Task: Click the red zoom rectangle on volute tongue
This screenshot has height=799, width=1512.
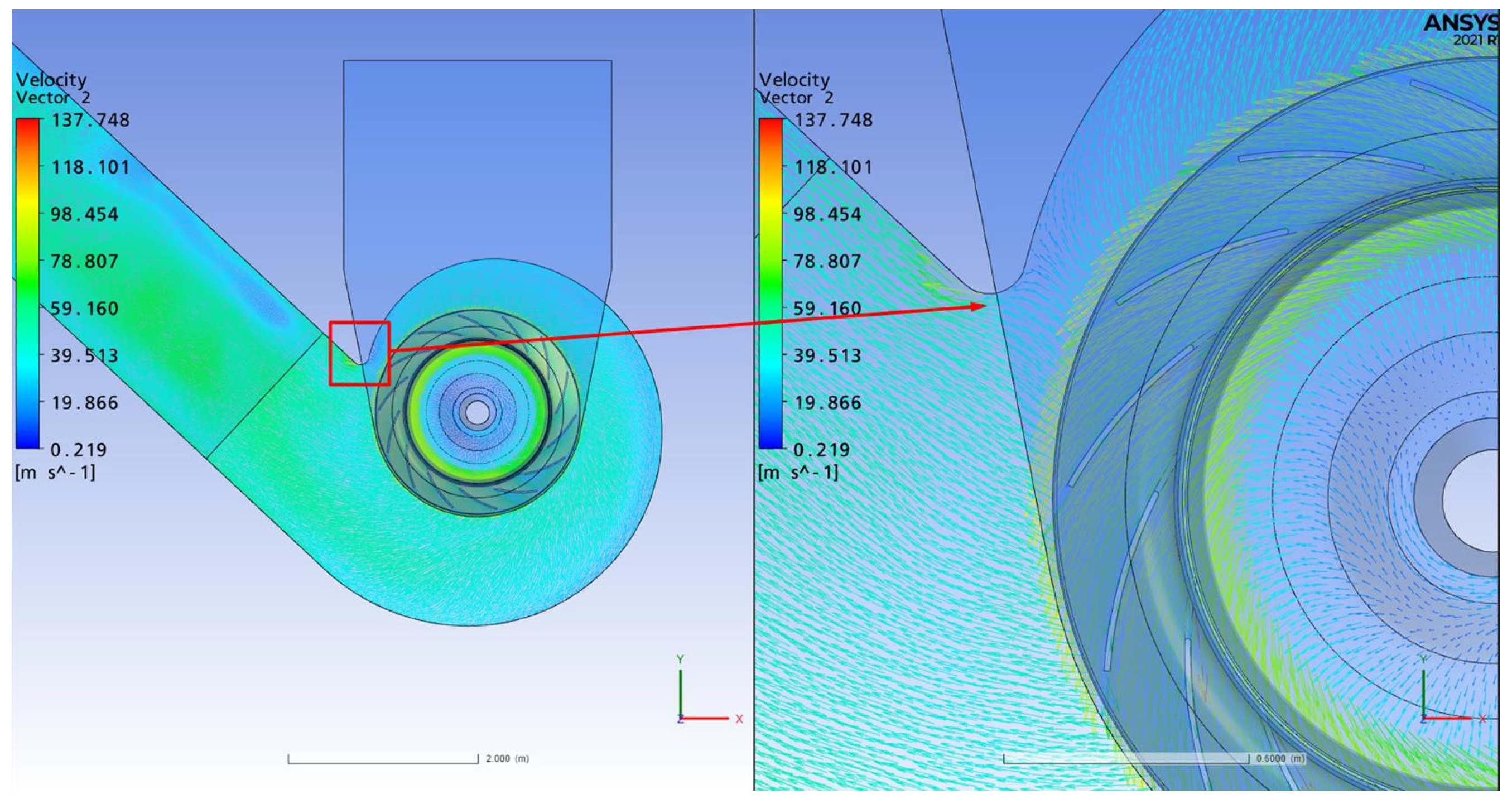Action: click(360, 353)
